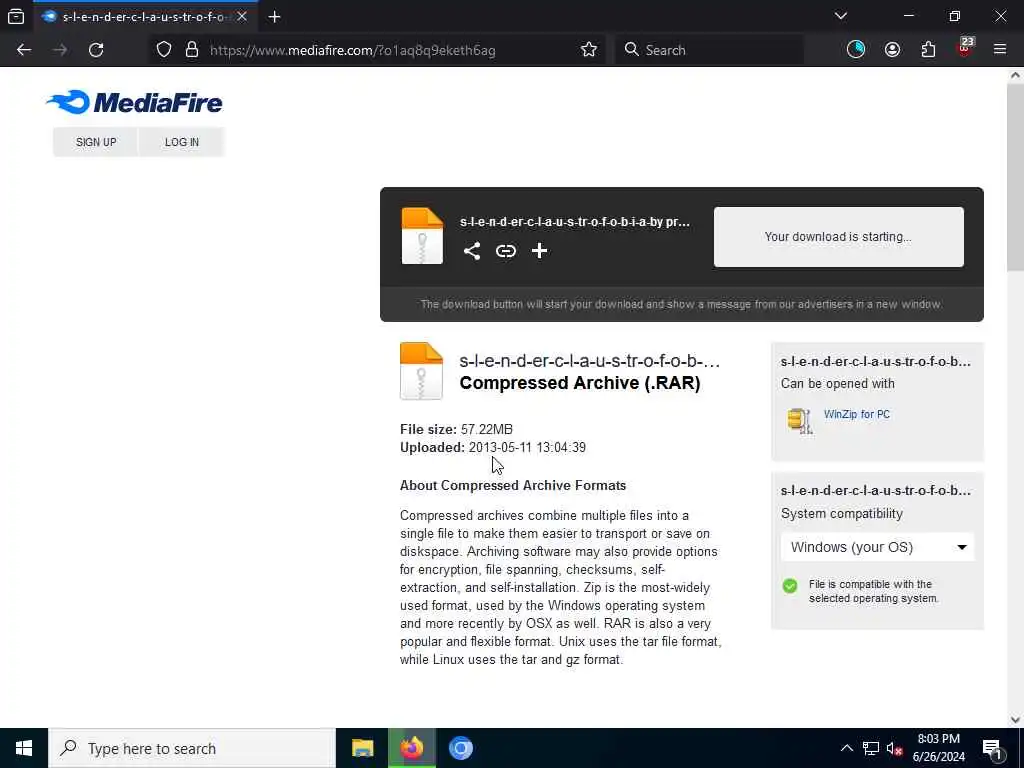Close the current MediaFire browser tab
The image size is (1024, 768).
click(x=242, y=17)
